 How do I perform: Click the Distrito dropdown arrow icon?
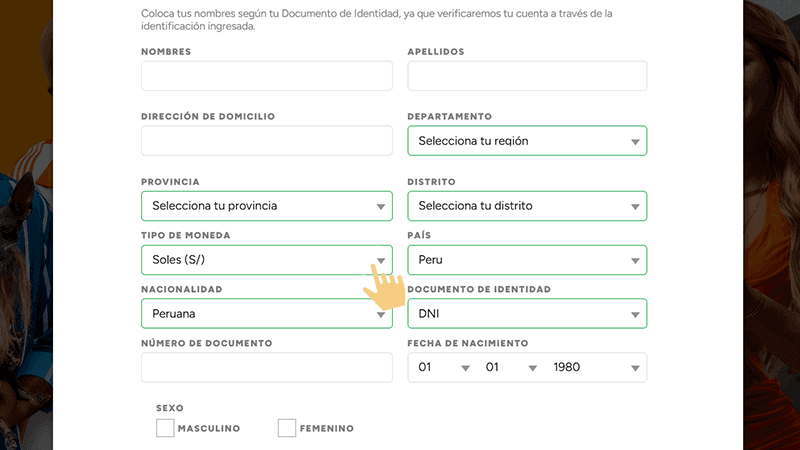(x=635, y=207)
